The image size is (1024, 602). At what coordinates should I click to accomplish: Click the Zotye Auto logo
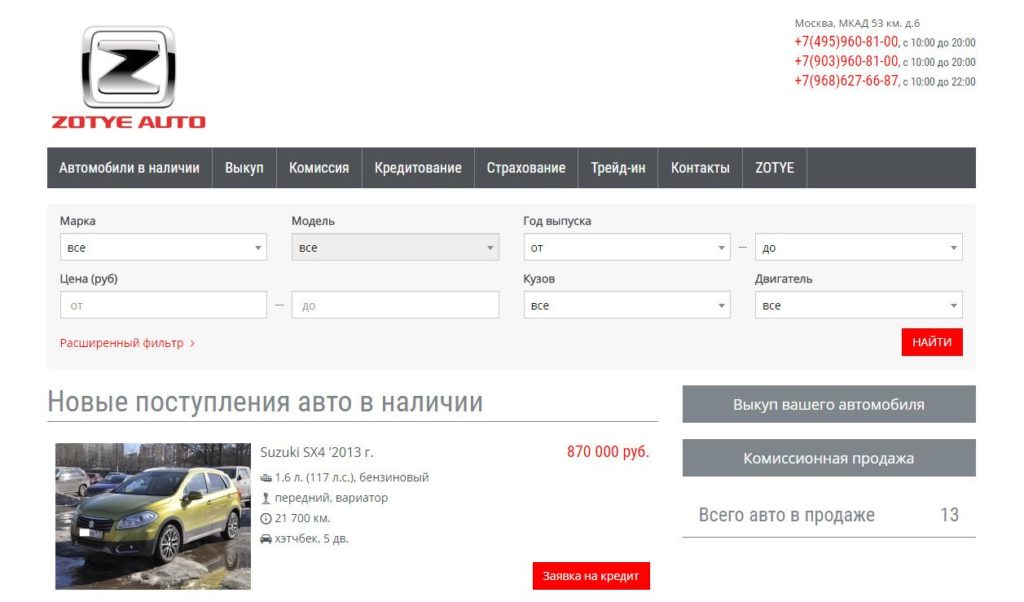129,77
